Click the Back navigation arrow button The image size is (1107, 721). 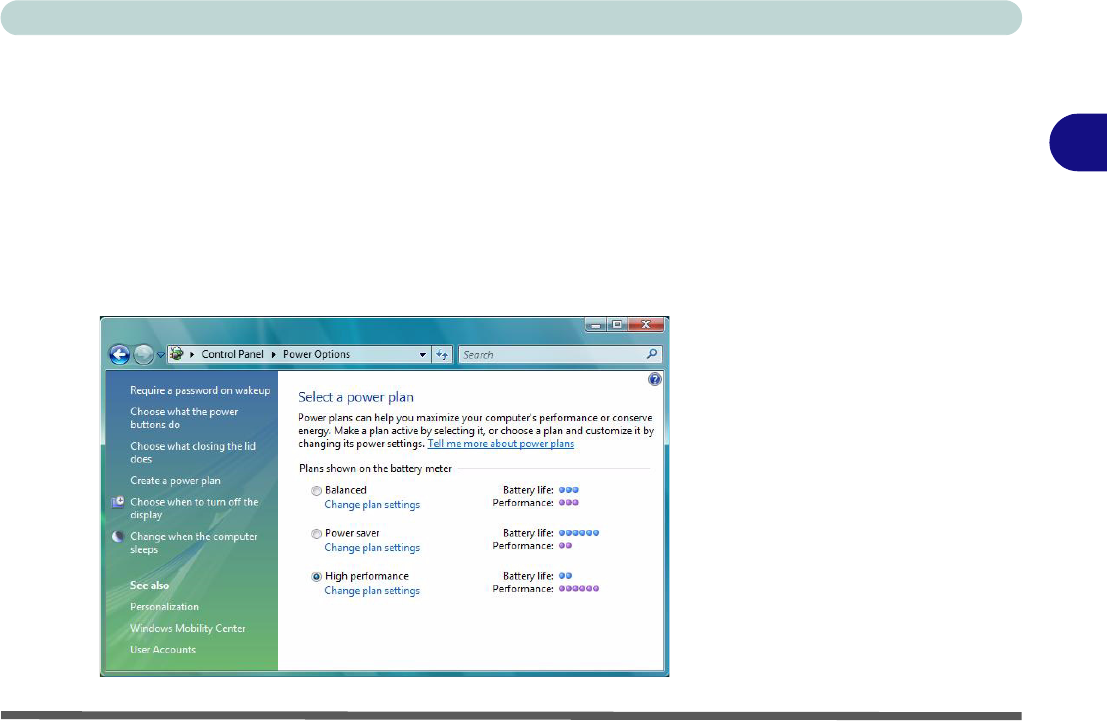point(119,354)
